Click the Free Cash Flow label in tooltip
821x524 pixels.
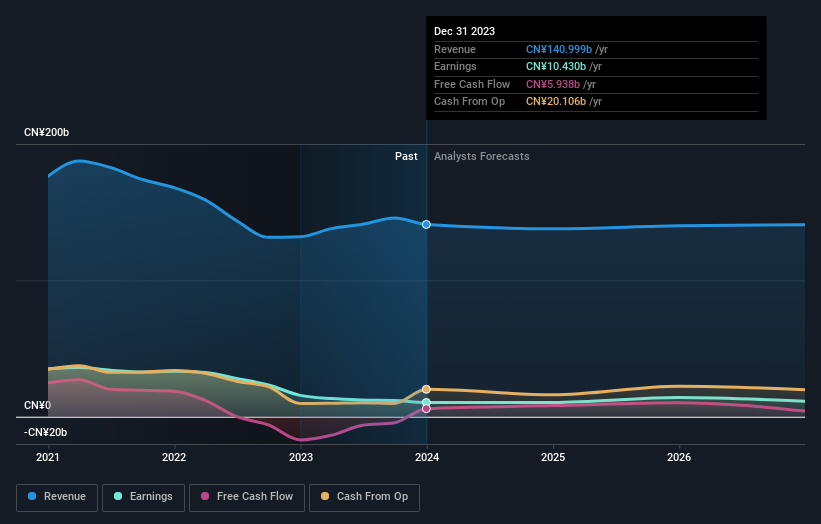[472, 84]
